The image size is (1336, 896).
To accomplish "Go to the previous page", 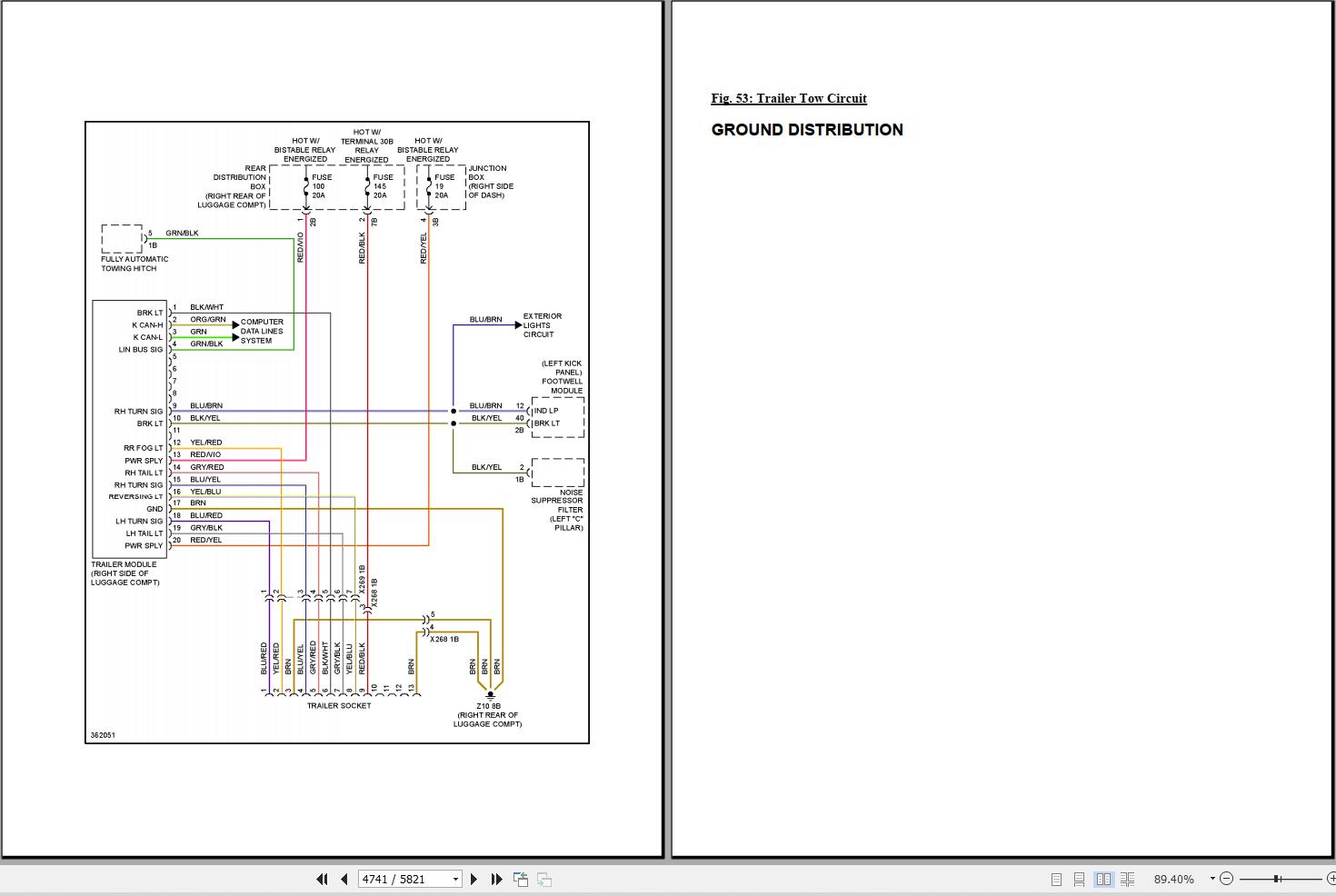I will (x=344, y=879).
